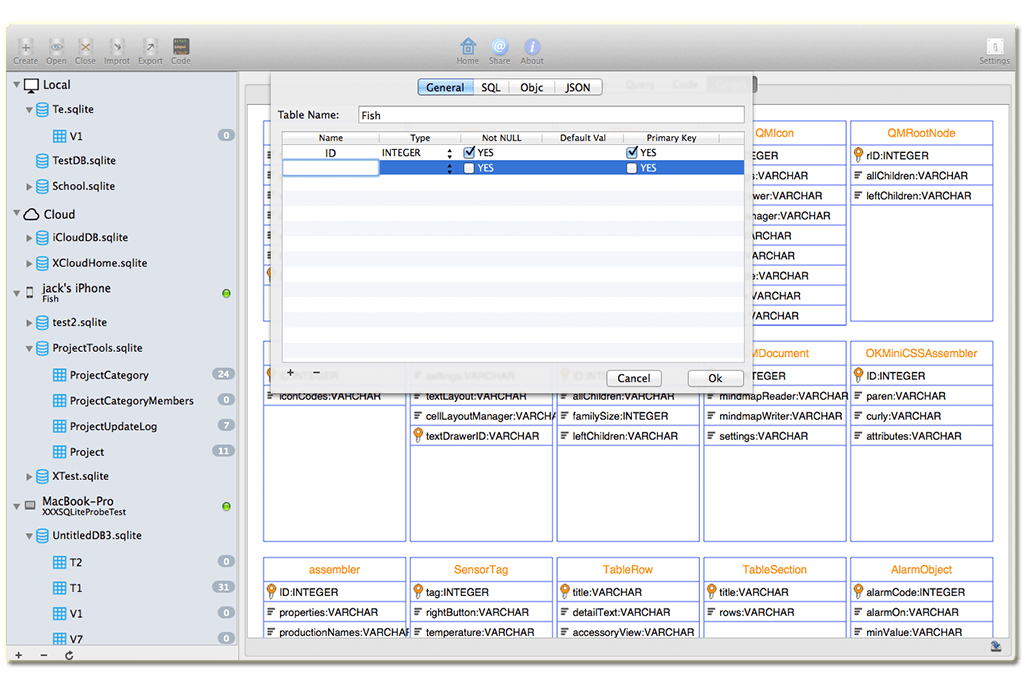Expand the test2.sqlite node

(x=29, y=323)
